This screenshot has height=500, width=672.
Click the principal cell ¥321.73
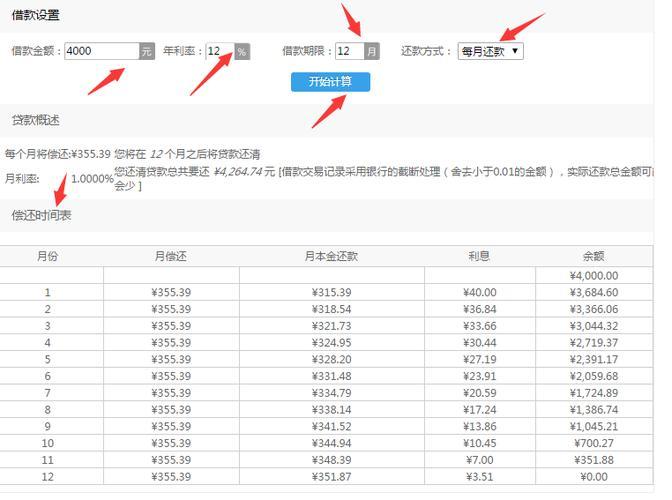[332, 326]
